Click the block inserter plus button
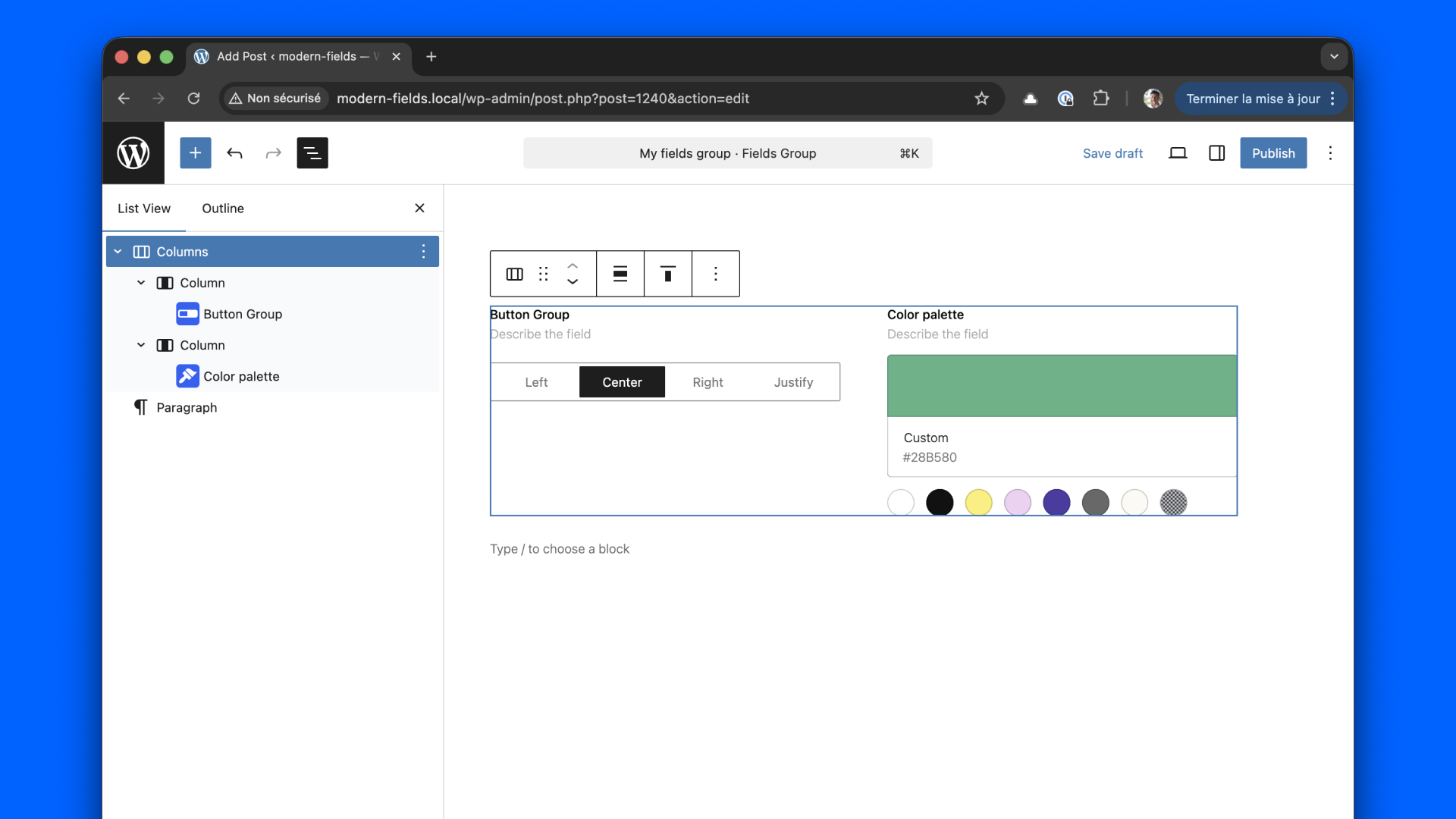 tap(195, 153)
